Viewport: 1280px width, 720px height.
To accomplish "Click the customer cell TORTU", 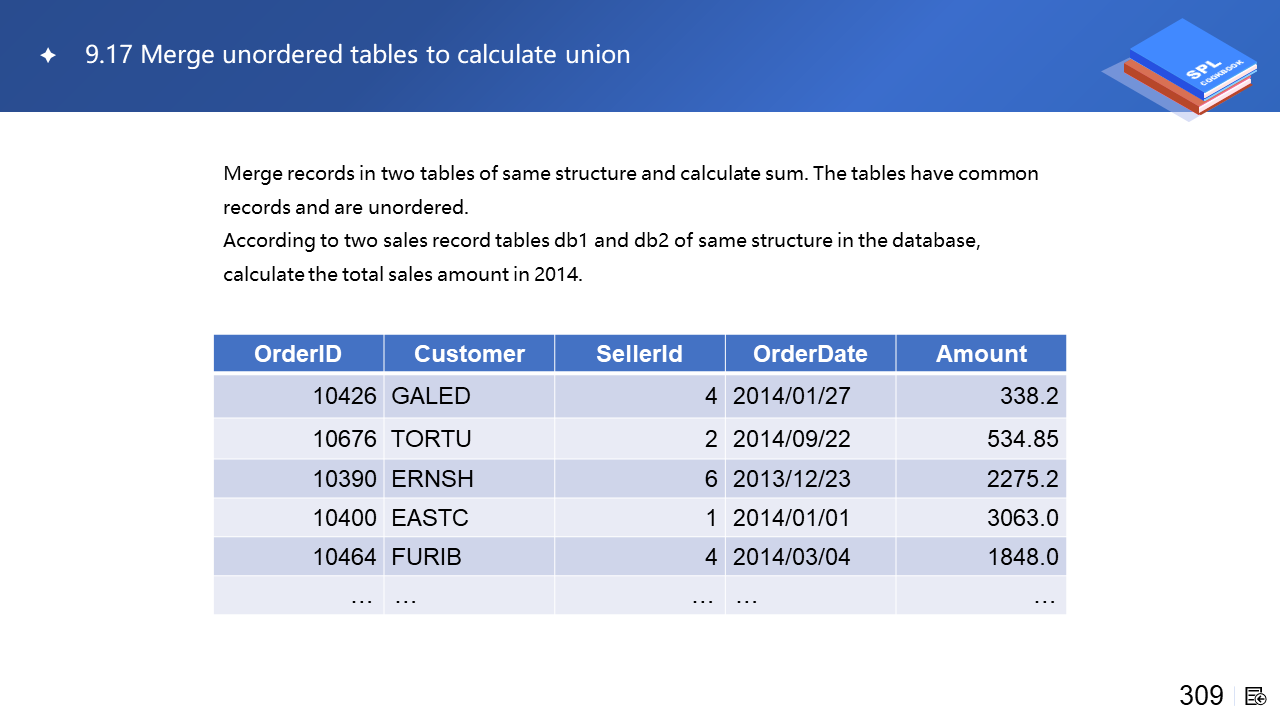I will coord(431,439).
